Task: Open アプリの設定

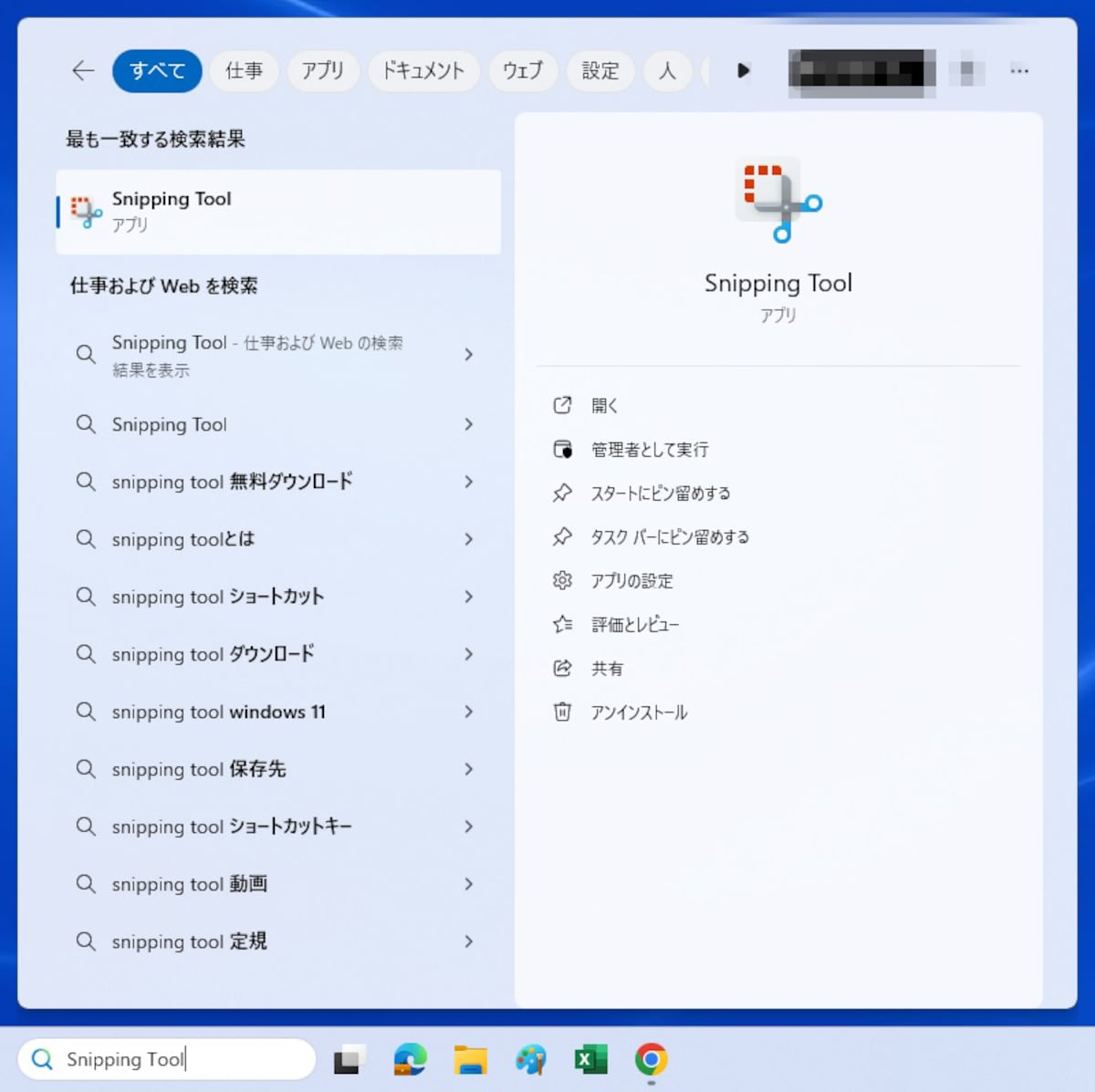Action: click(631, 581)
